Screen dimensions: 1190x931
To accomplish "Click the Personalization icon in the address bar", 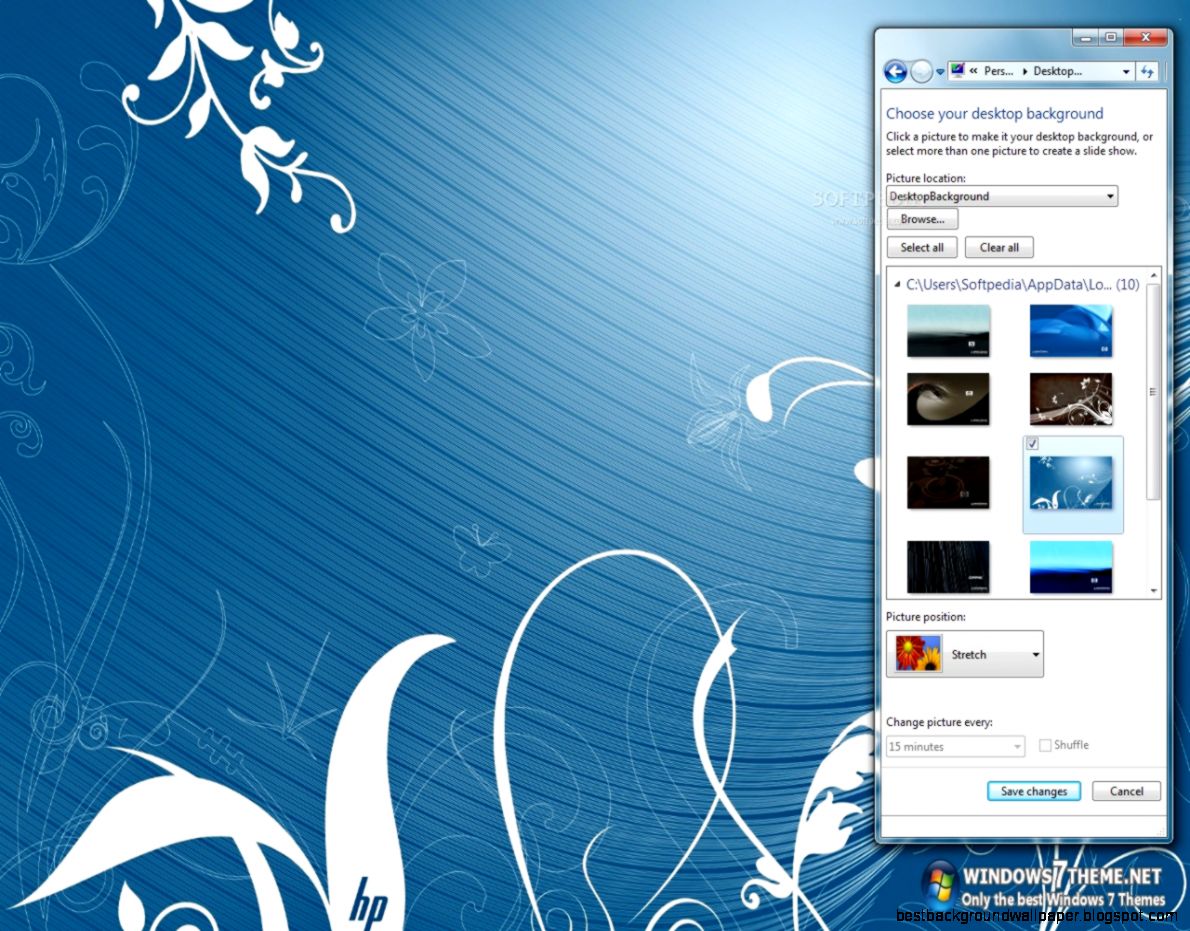I will 957,70.
